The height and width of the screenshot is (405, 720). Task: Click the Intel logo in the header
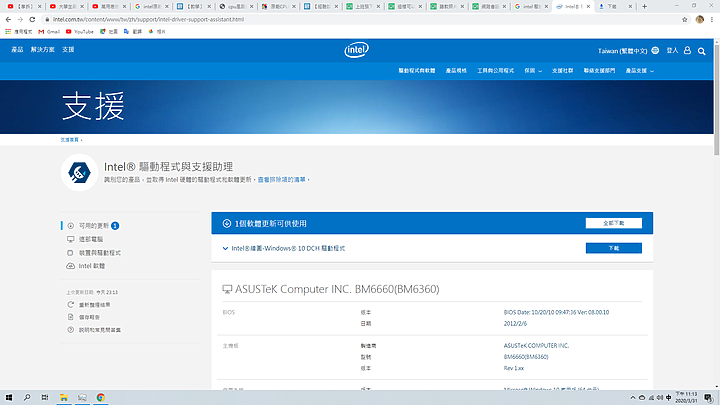tap(356, 50)
